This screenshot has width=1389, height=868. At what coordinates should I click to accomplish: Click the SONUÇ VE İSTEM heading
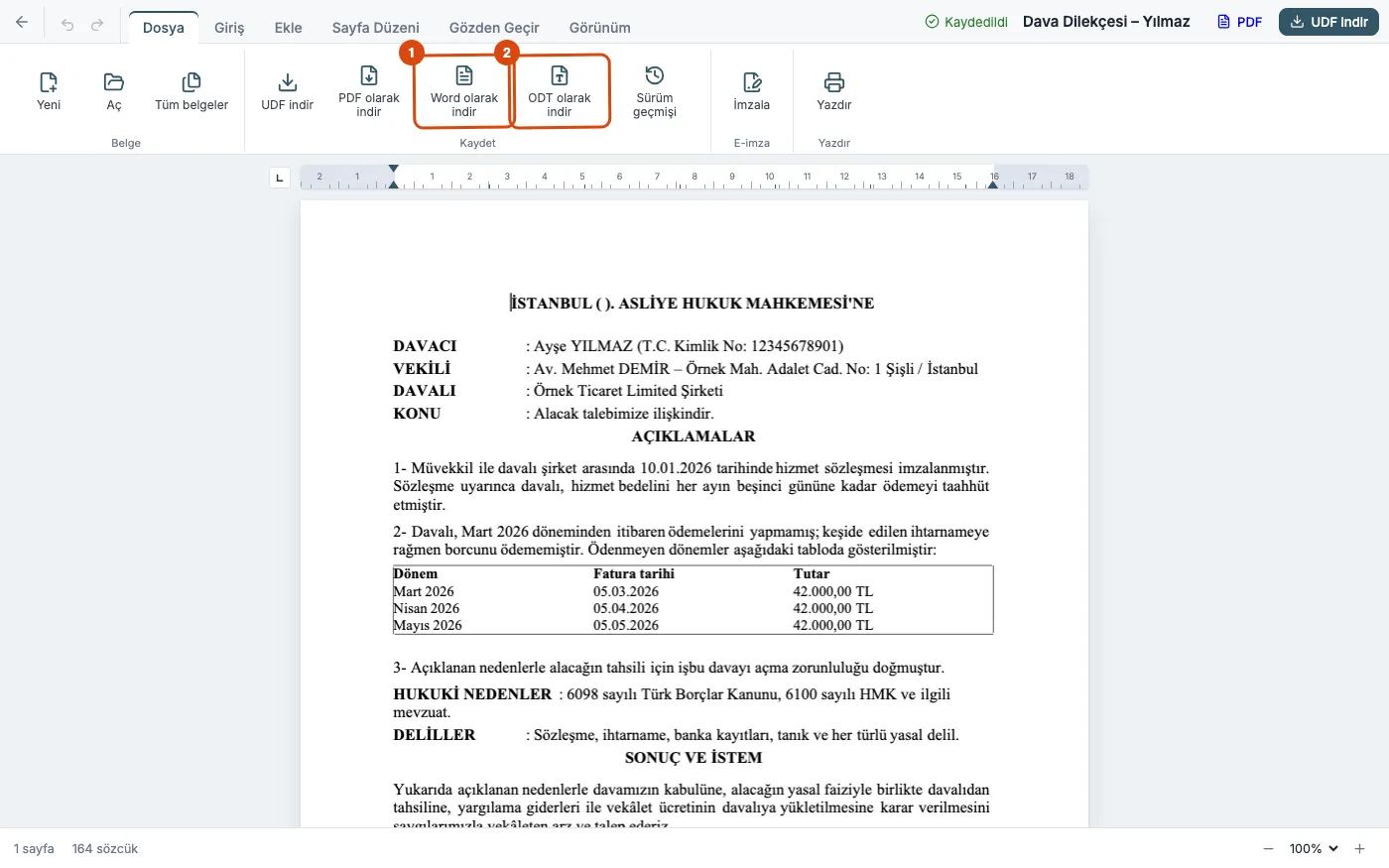pos(694,758)
